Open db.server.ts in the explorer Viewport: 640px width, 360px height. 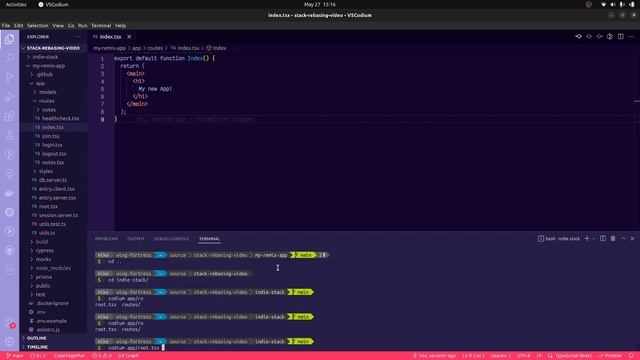click(x=53, y=180)
